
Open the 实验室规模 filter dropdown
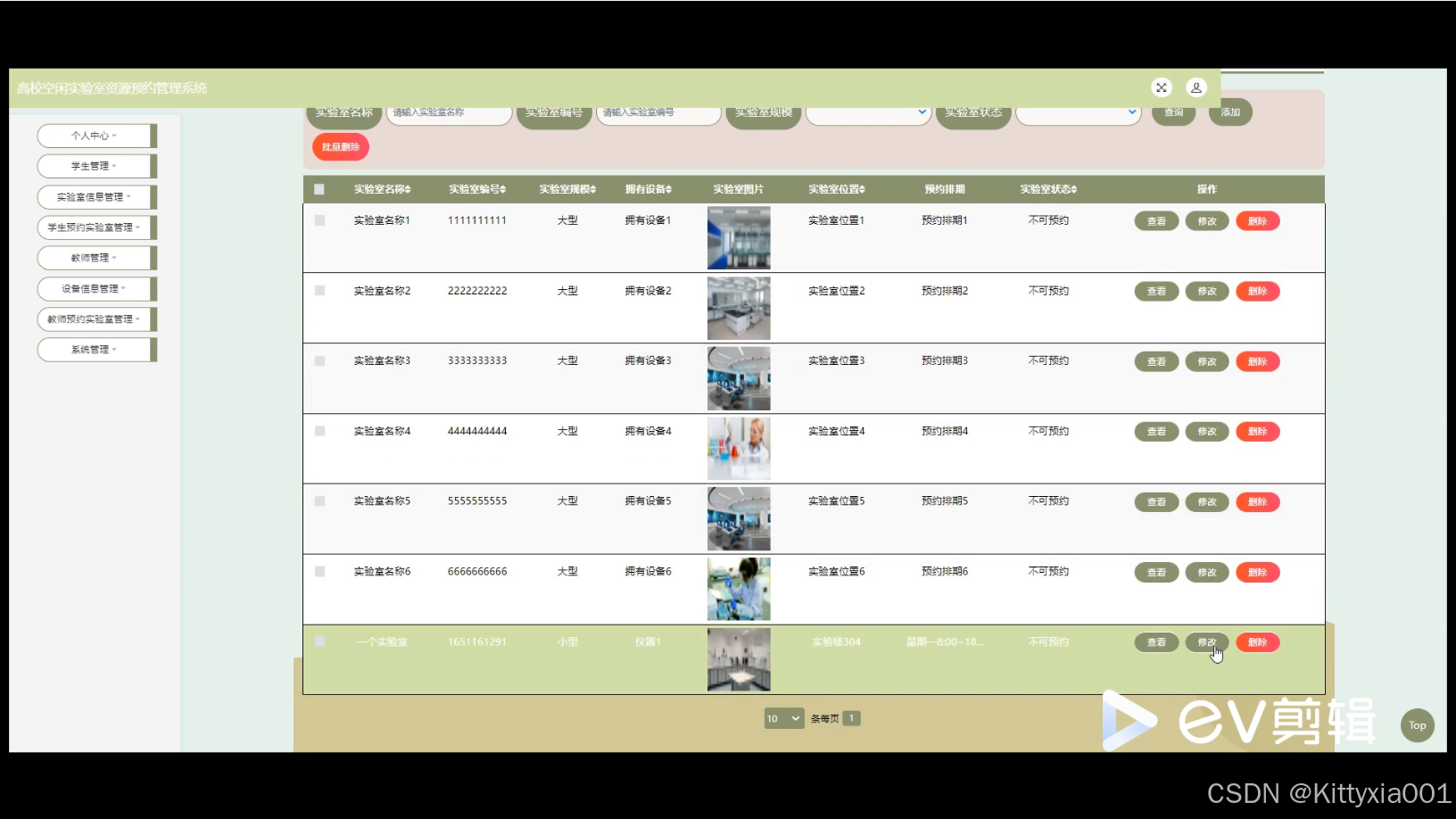coord(868,113)
